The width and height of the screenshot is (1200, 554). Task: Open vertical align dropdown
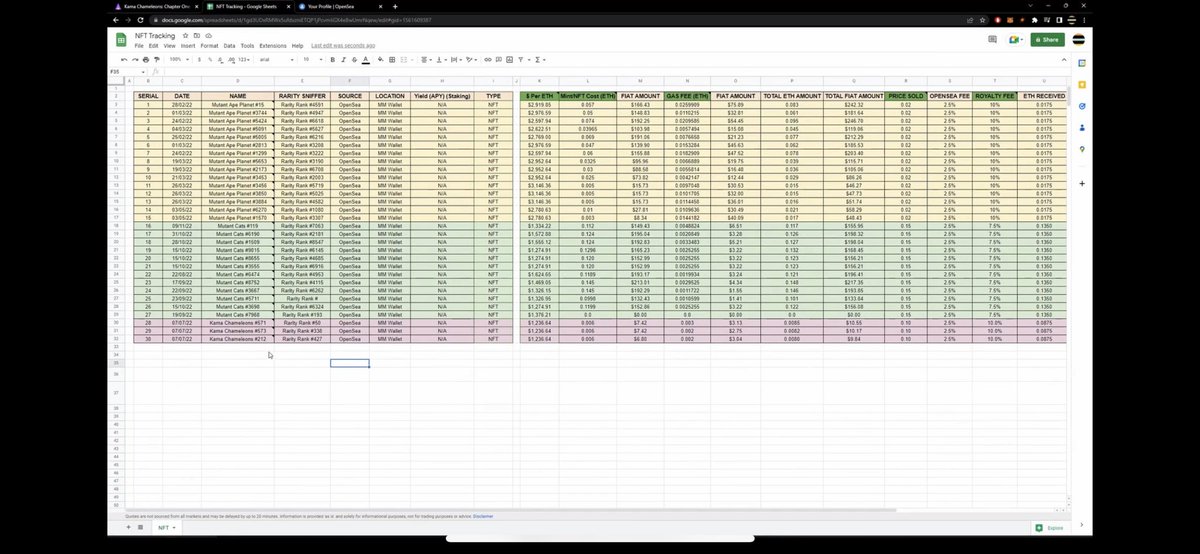[x=442, y=59]
